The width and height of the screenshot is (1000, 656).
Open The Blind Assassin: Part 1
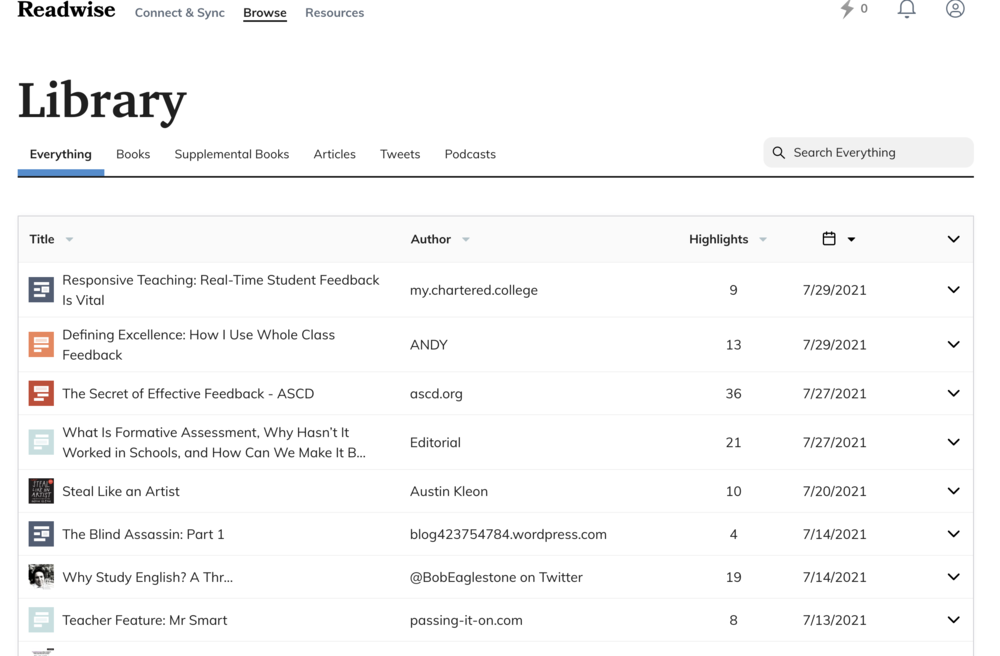[x=143, y=534]
